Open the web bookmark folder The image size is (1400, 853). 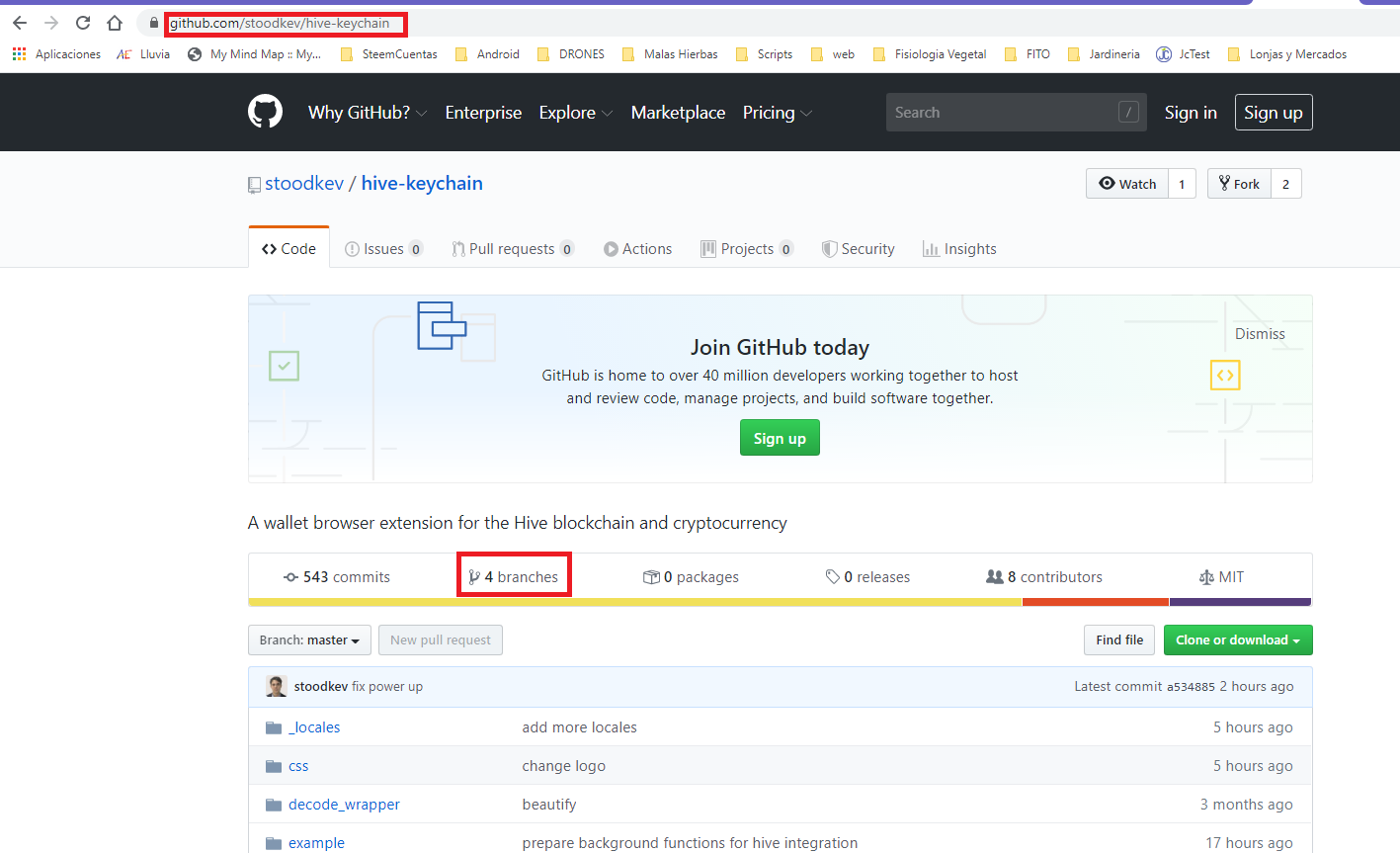point(832,54)
